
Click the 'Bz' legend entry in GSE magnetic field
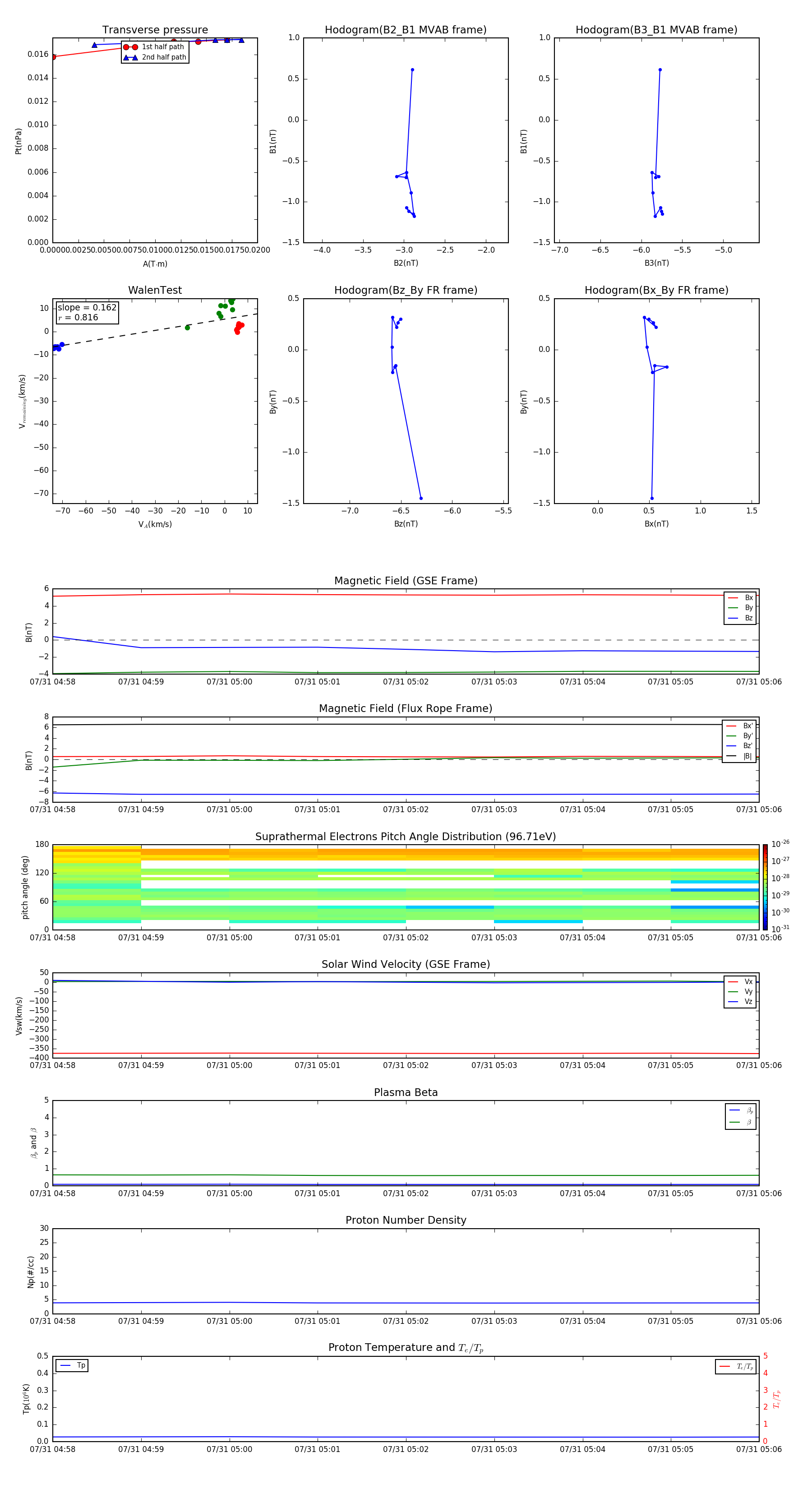[x=740, y=618]
